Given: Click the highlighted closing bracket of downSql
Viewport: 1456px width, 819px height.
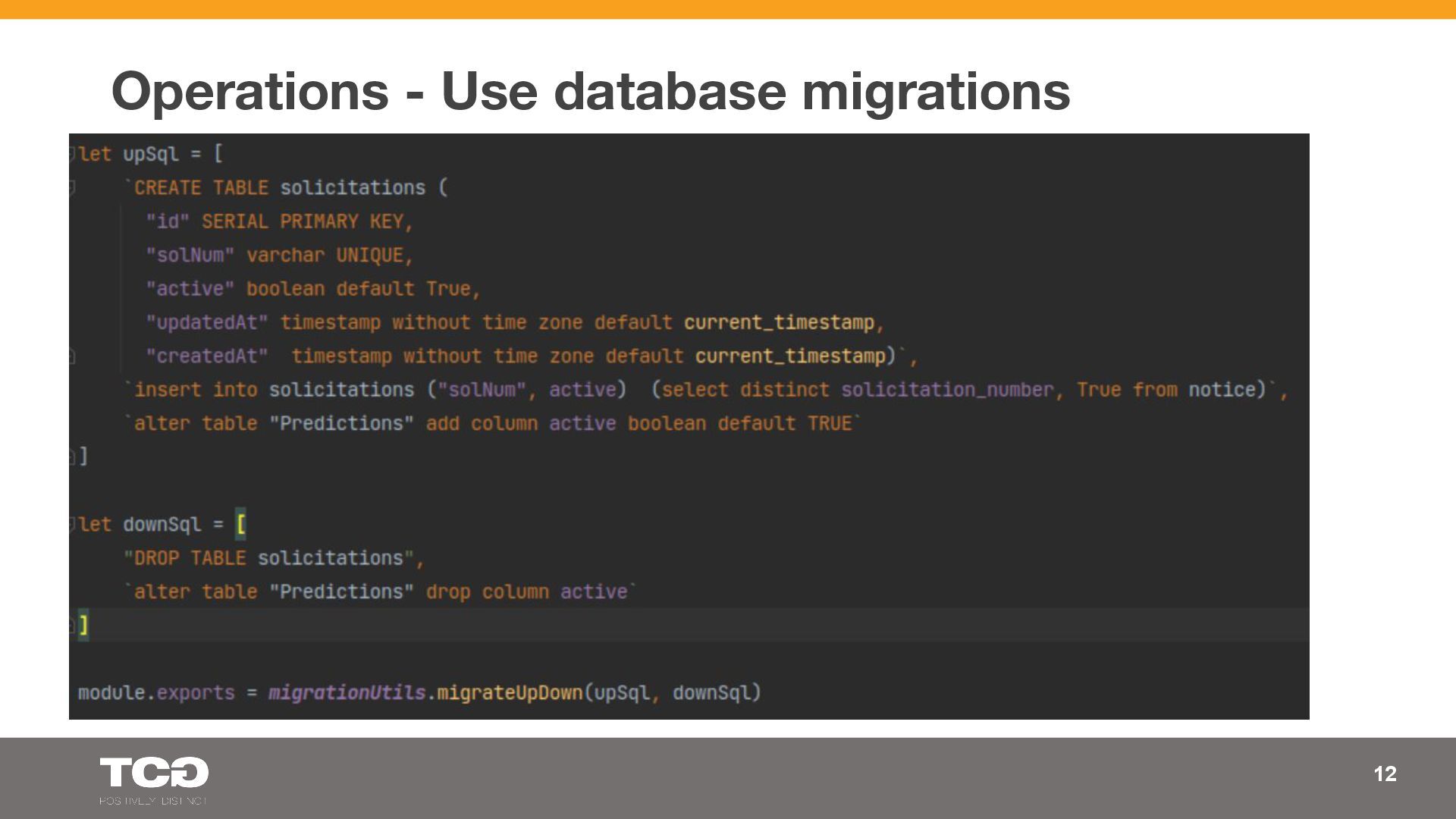Looking at the screenshot, I should [x=83, y=625].
